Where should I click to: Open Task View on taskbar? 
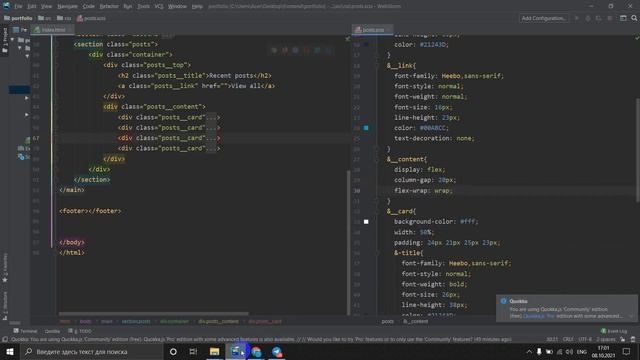[x=193, y=351]
